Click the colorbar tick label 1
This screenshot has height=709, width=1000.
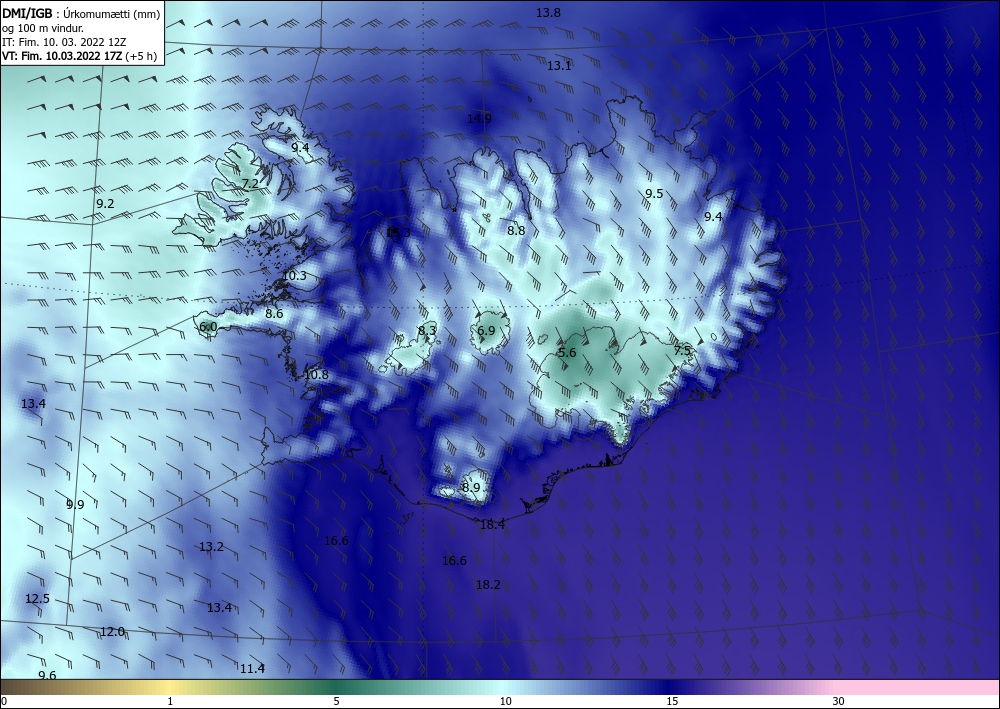coord(170,702)
